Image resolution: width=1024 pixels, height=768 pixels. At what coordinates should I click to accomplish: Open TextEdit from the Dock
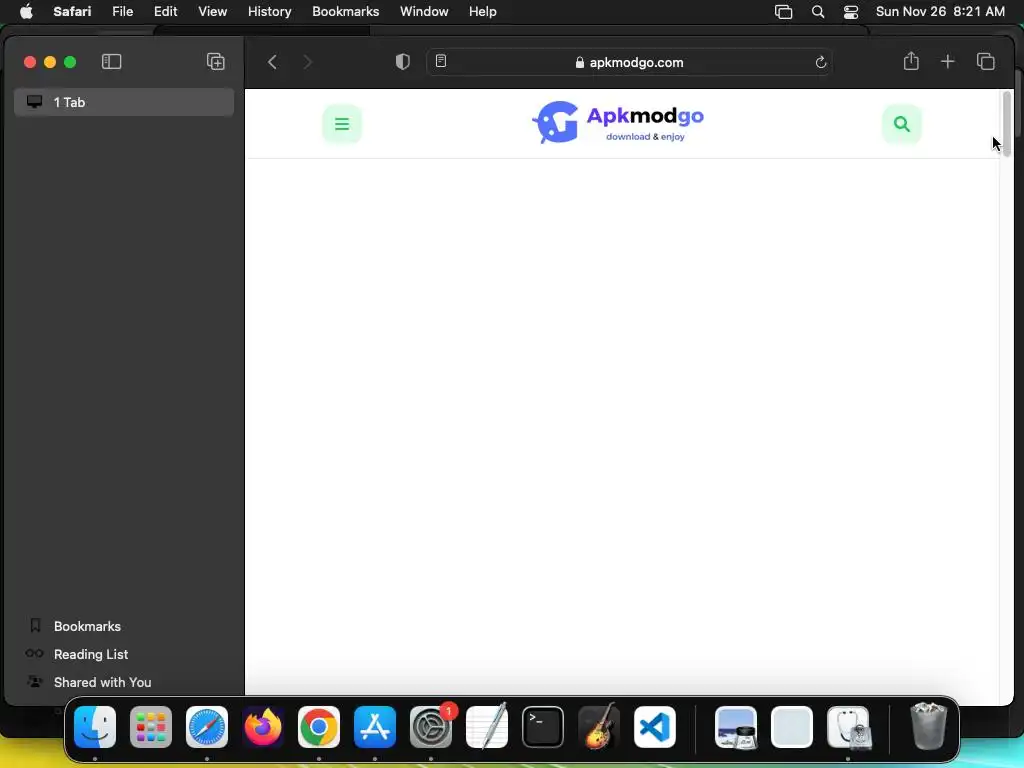pyautogui.click(x=487, y=727)
